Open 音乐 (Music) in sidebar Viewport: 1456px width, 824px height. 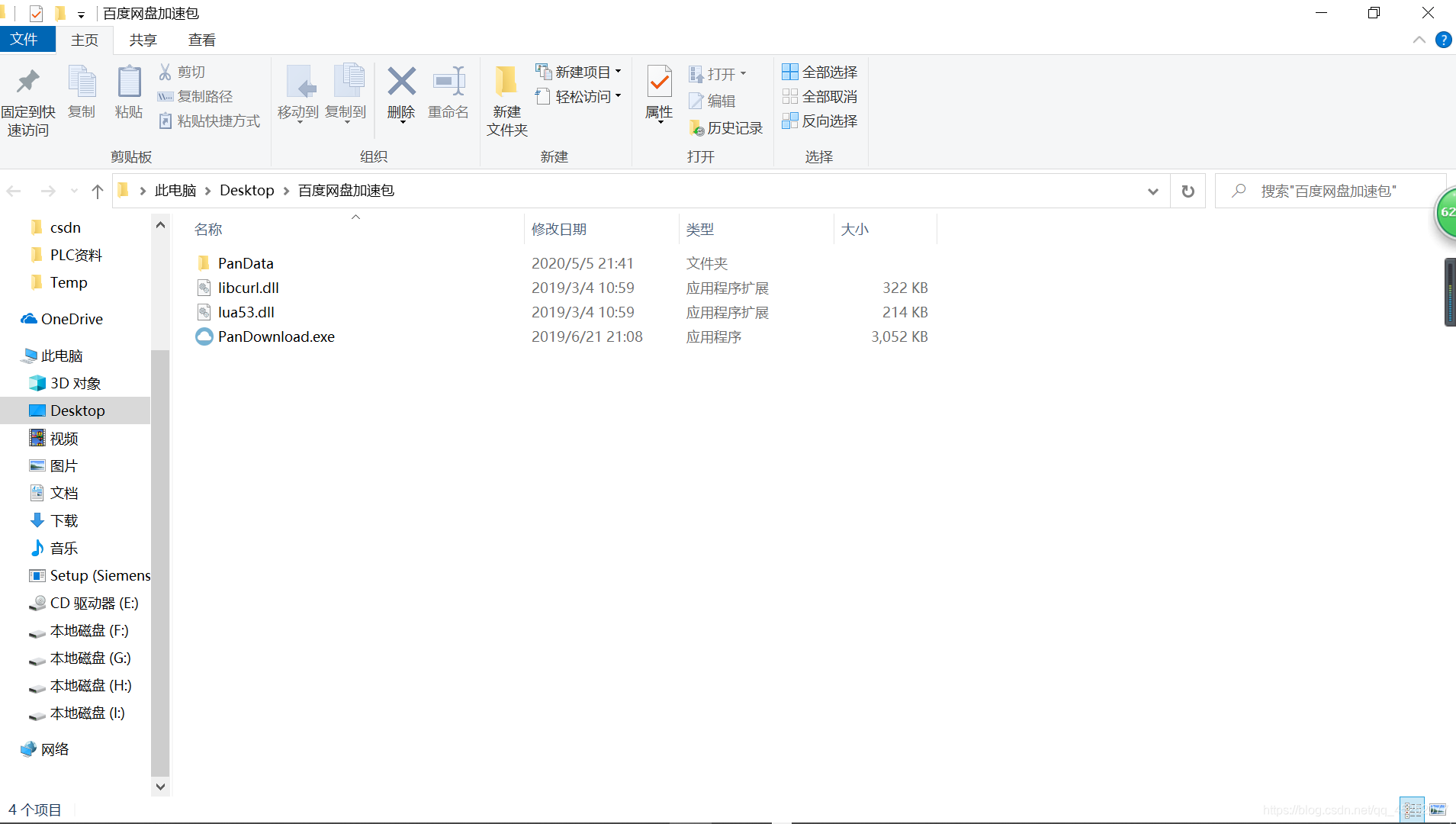coord(64,548)
